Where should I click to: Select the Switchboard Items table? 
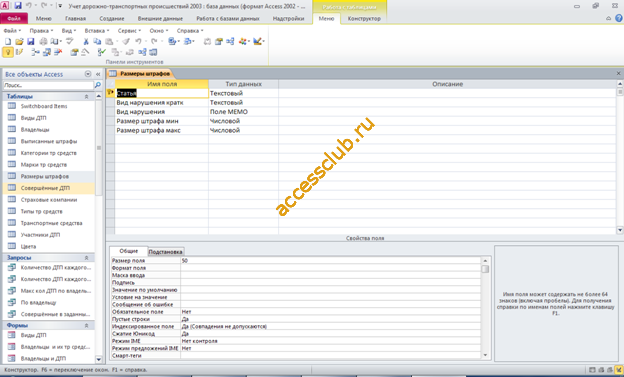tap(49, 106)
